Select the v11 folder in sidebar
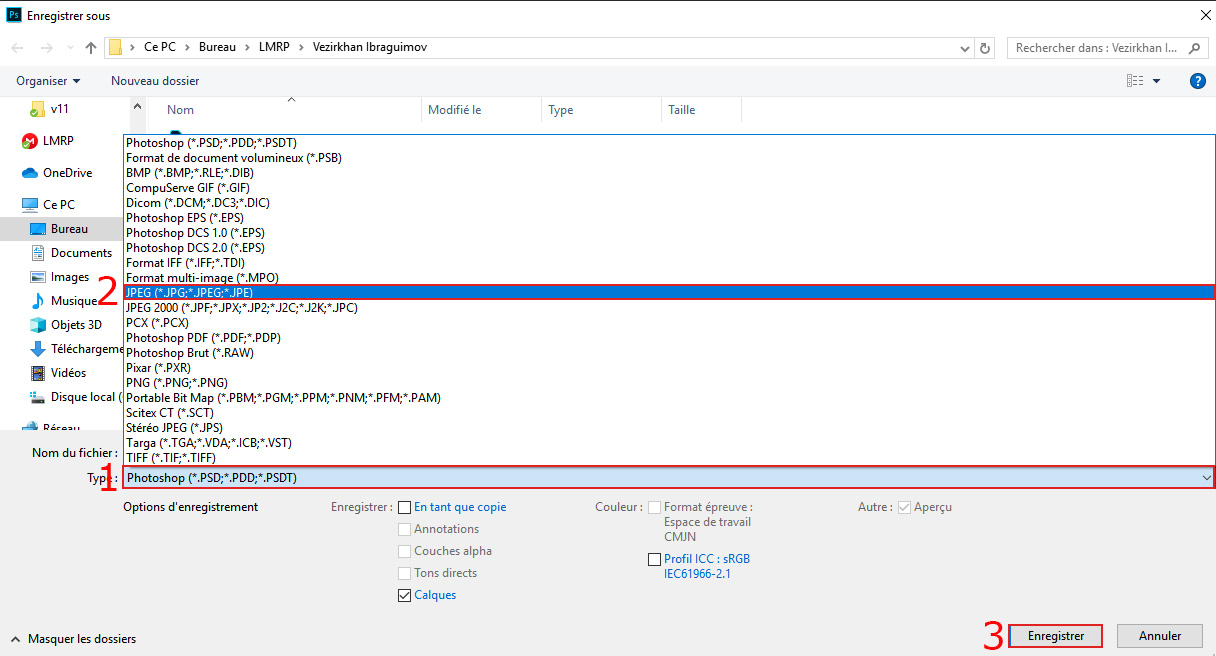The image size is (1216, 656). click(59, 108)
